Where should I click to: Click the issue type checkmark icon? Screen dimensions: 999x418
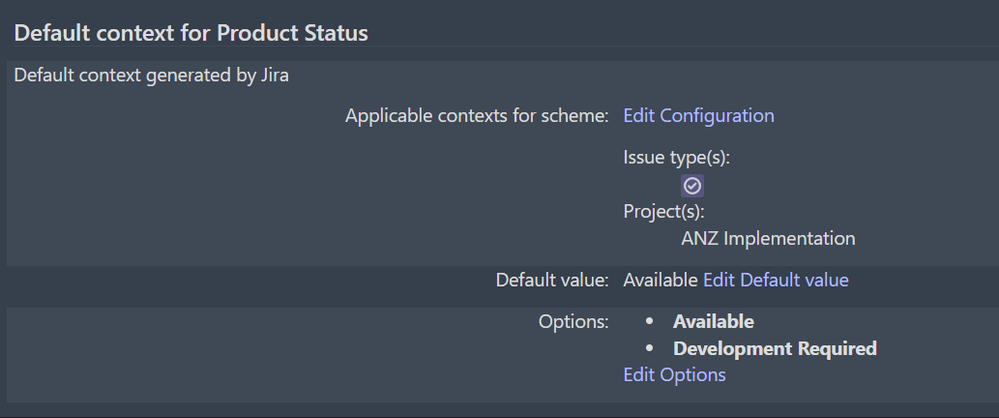pos(692,186)
